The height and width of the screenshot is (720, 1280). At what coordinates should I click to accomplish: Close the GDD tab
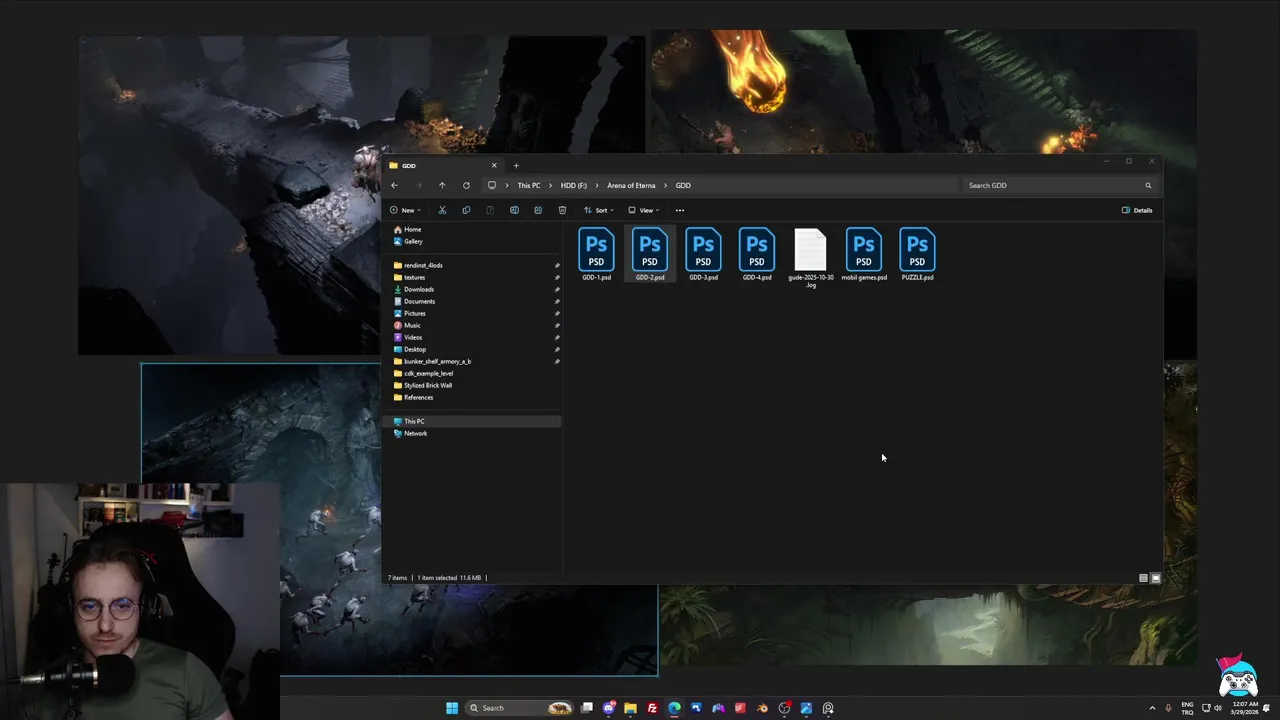494,165
